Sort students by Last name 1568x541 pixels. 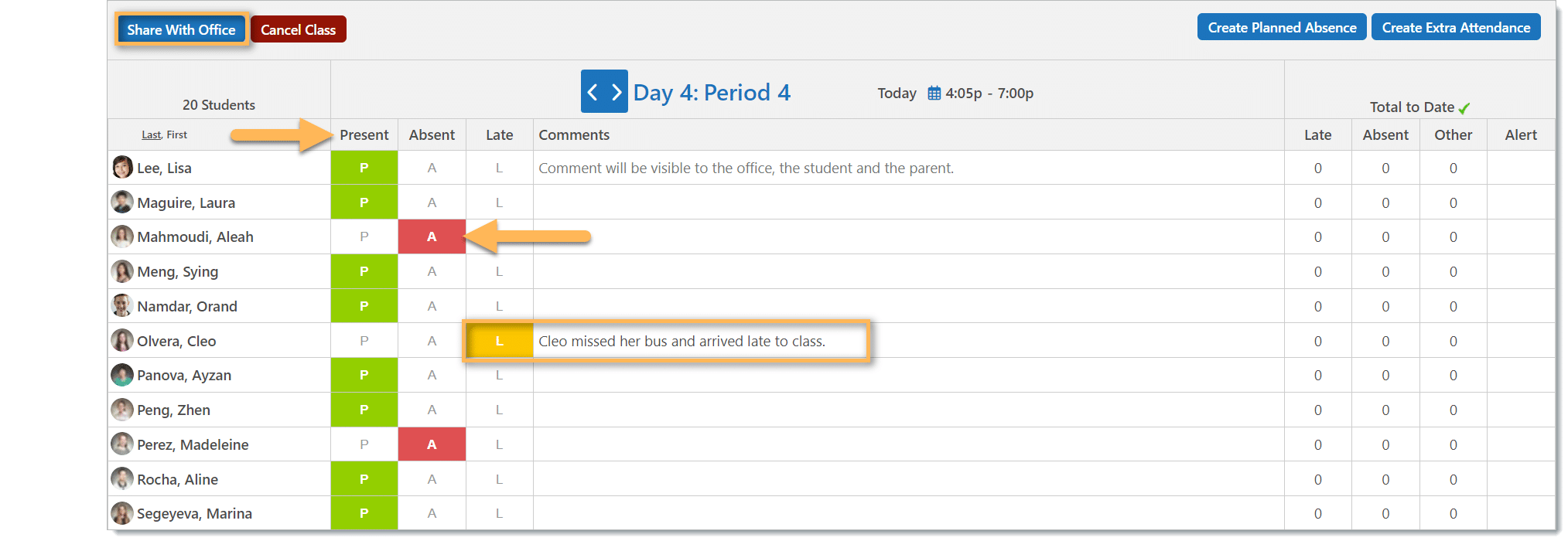pos(151,134)
